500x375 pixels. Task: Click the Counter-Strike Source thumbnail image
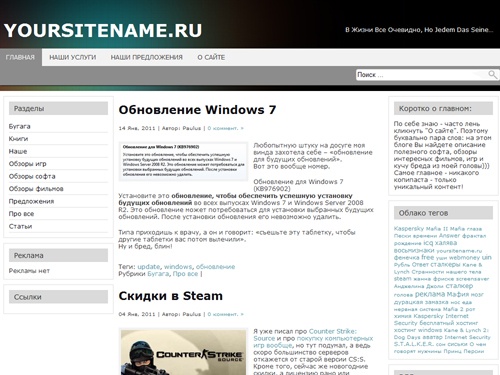point(183,352)
